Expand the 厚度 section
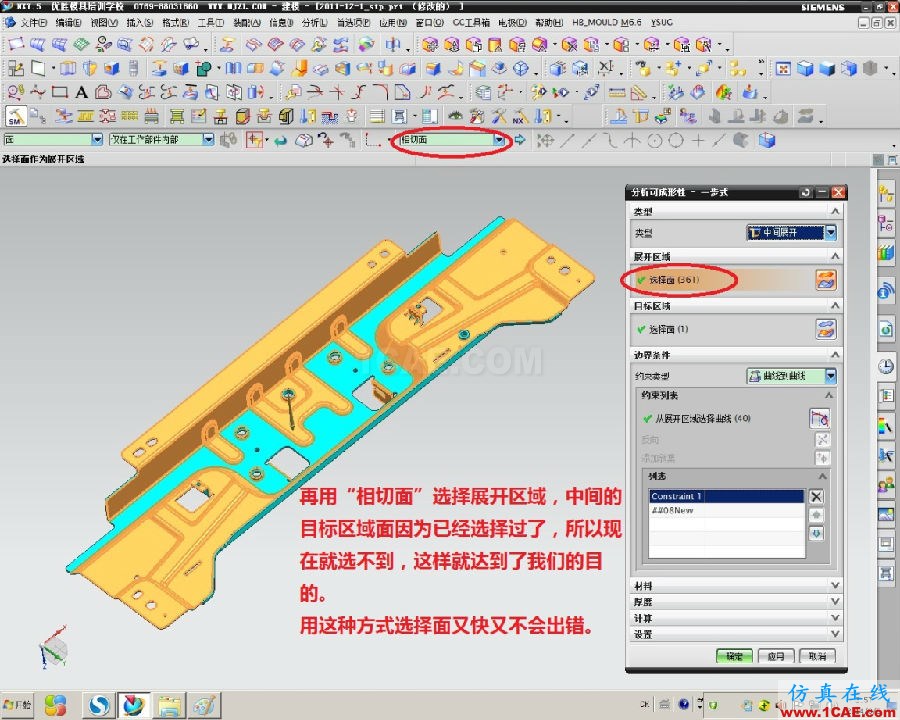Image resolution: width=900 pixels, height=720 pixels. (736, 602)
